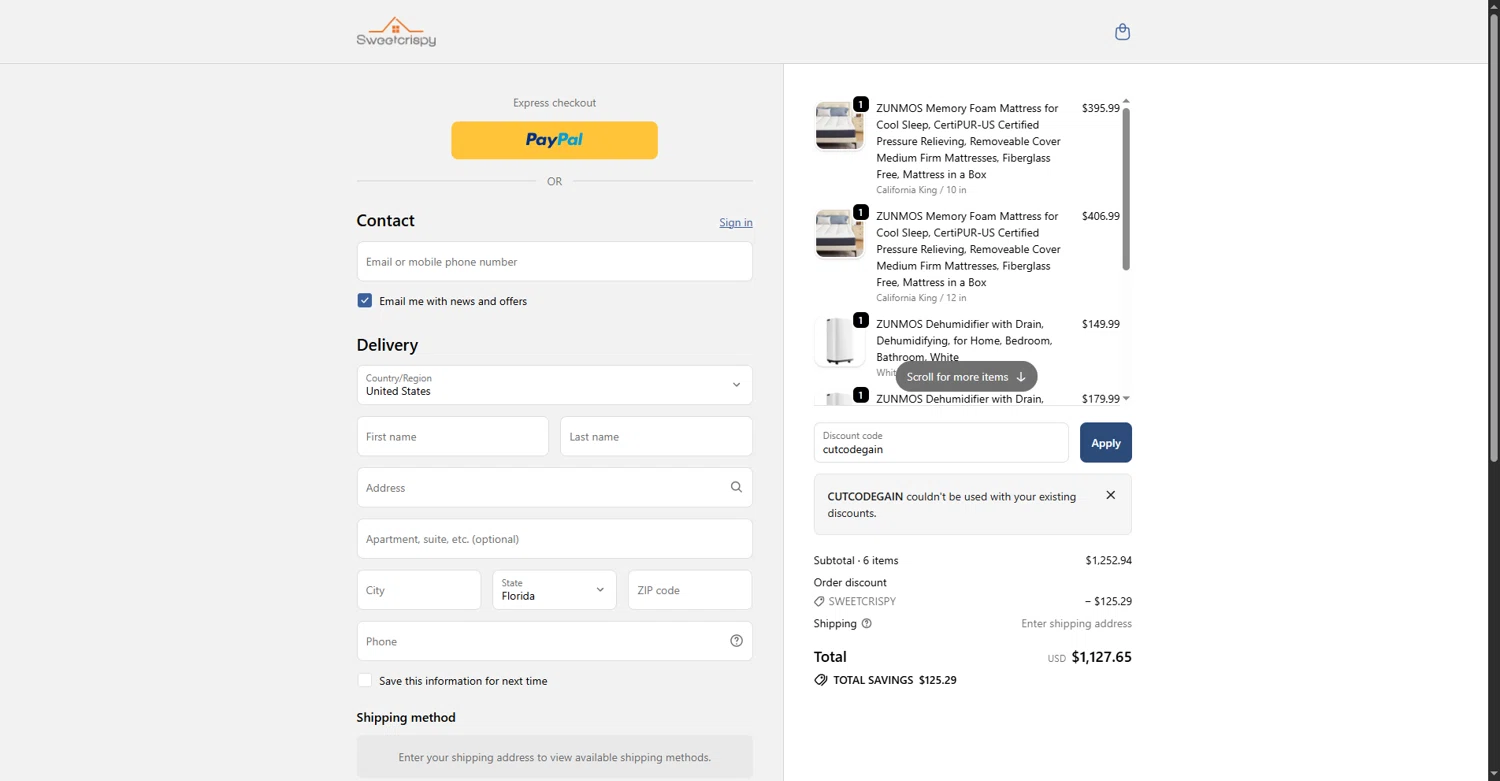Open the Country/Region dropdown

click(554, 385)
